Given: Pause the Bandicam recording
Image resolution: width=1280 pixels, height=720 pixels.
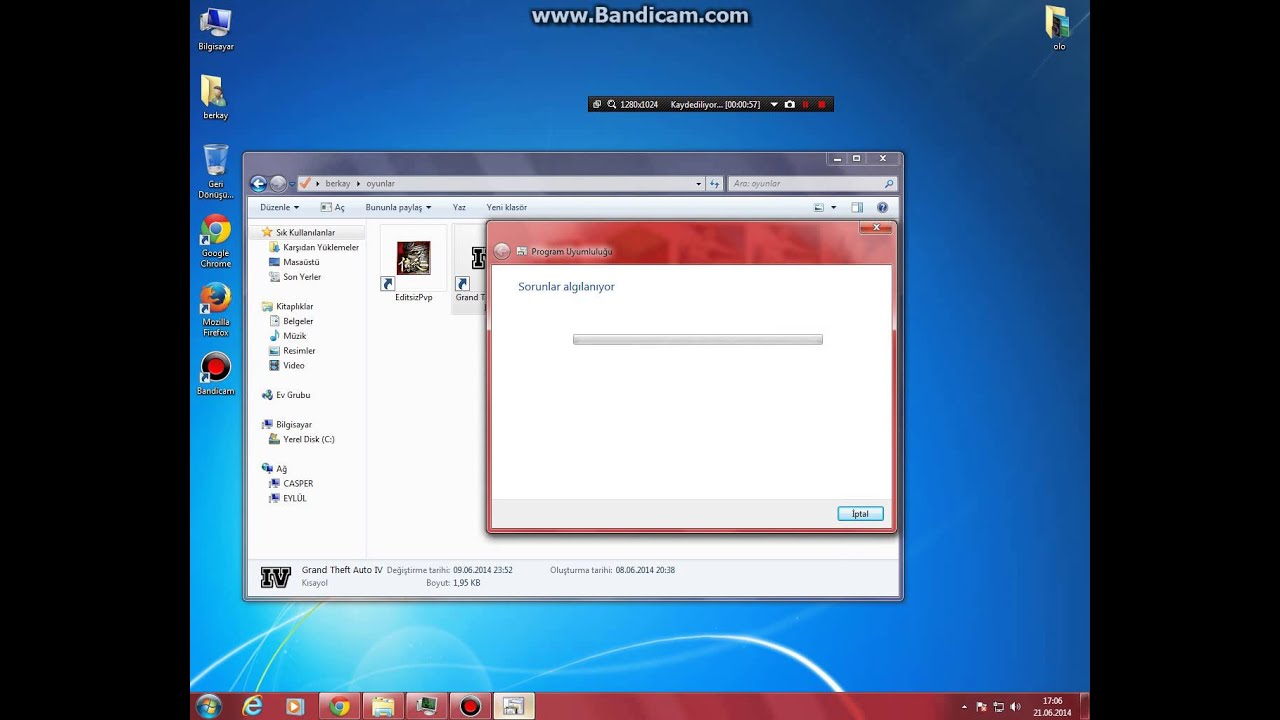Looking at the screenshot, I should click(806, 104).
